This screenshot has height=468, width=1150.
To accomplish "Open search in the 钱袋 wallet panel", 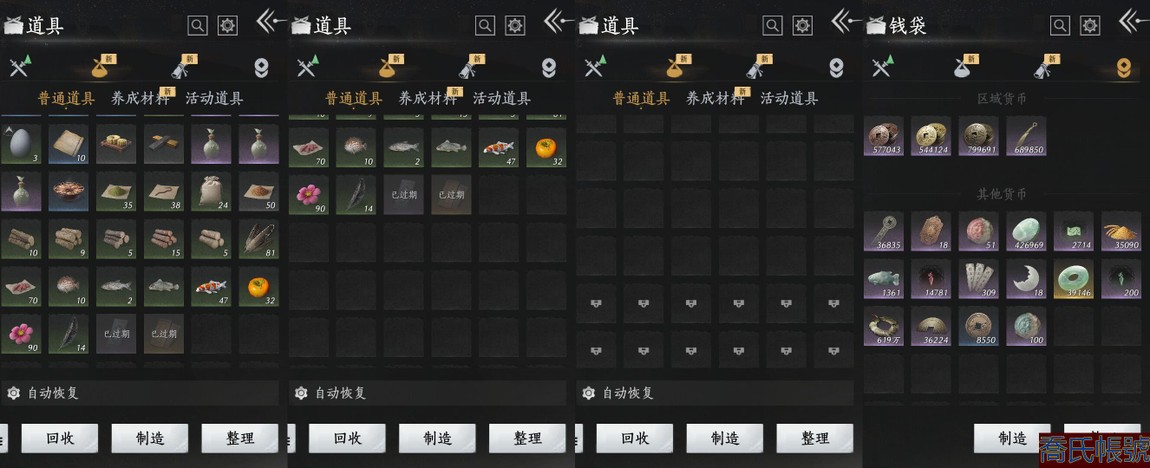I will click(x=1060, y=26).
